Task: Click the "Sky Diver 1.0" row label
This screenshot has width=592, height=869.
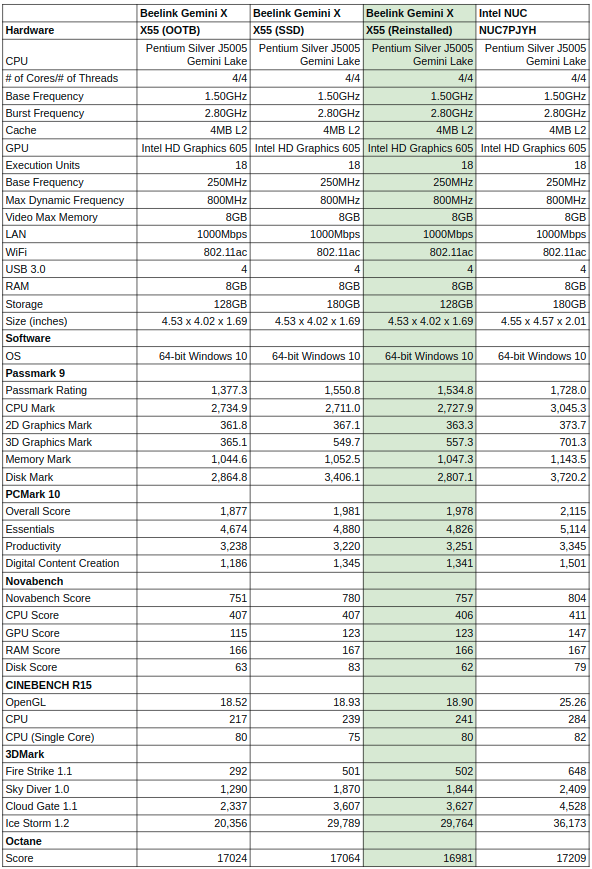Action: (x=38, y=789)
